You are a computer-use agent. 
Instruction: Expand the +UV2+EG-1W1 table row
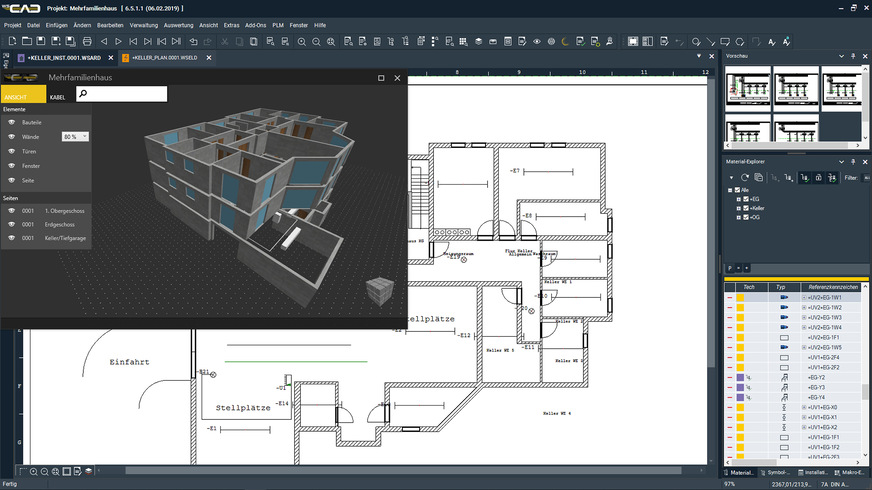803,298
